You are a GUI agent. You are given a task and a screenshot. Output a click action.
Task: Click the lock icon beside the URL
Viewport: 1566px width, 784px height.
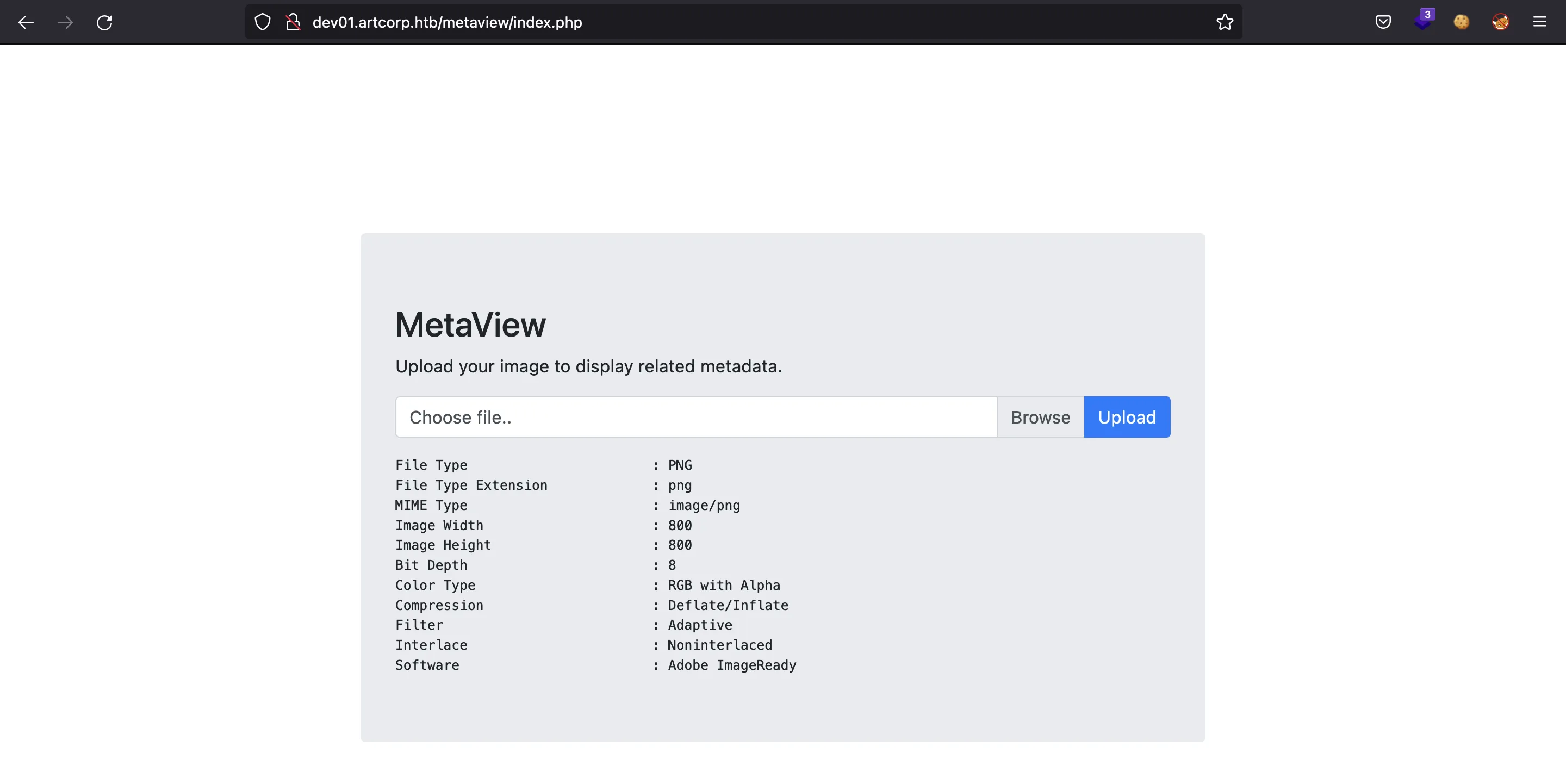(x=292, y=21)
